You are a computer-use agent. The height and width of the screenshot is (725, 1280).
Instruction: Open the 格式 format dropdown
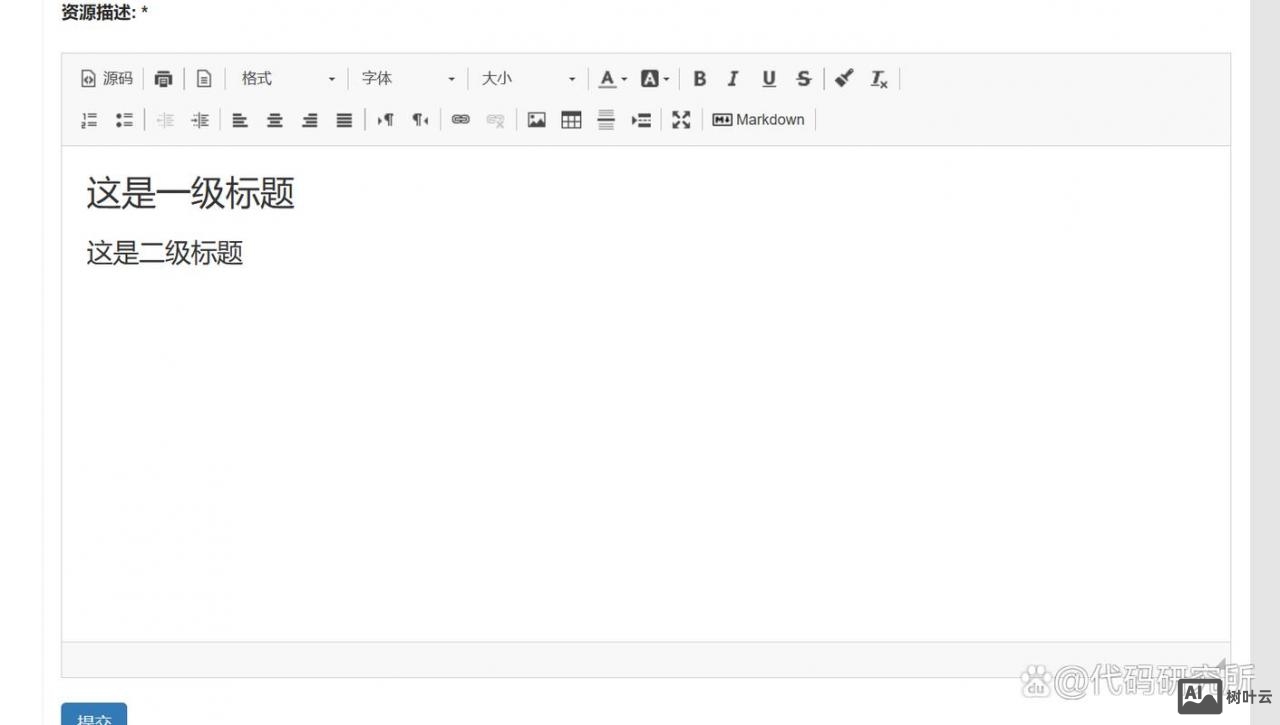coord(288,79)
